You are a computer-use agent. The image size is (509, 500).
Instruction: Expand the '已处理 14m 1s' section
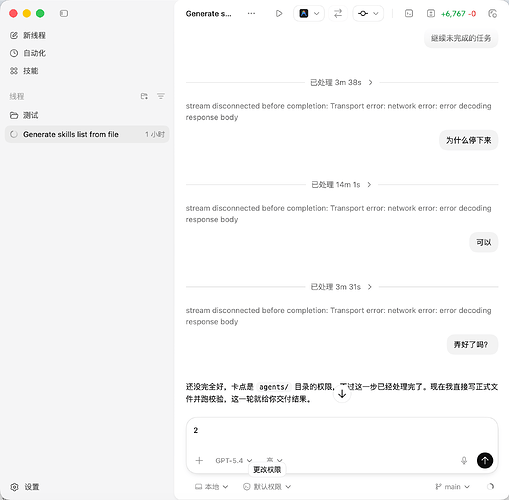[342, 185]
